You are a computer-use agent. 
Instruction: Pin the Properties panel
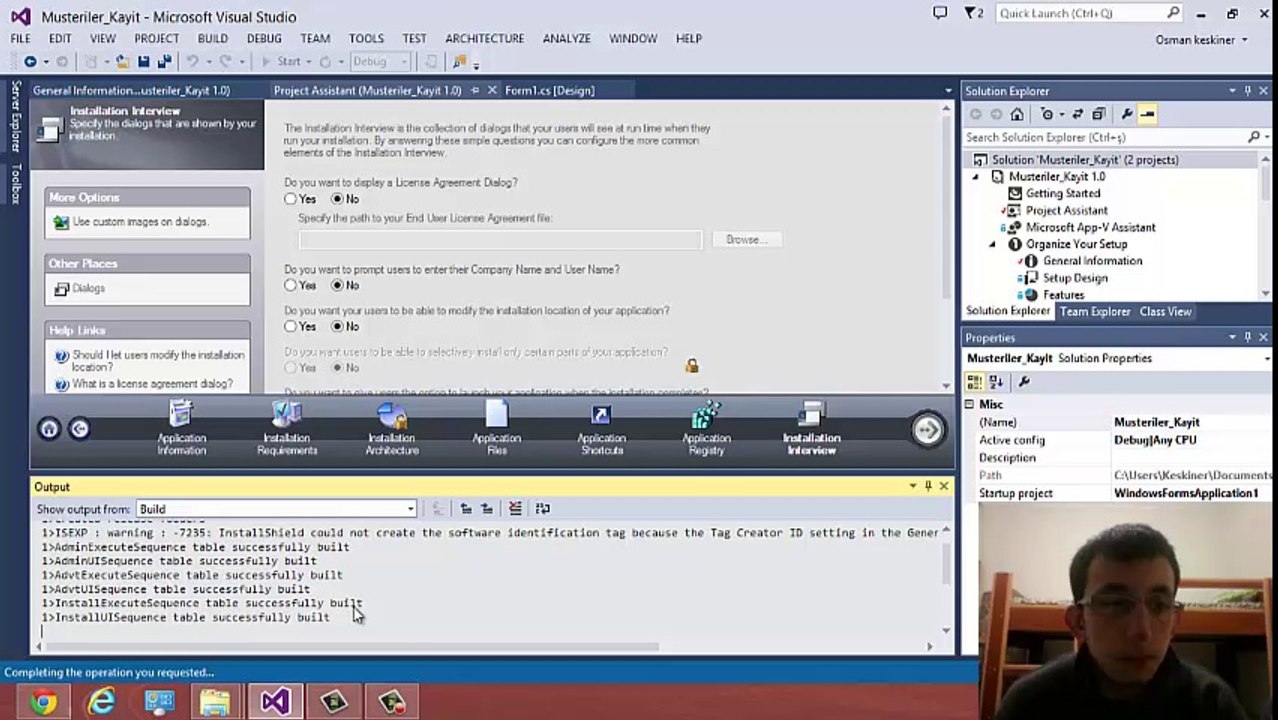pos(1247,338)
